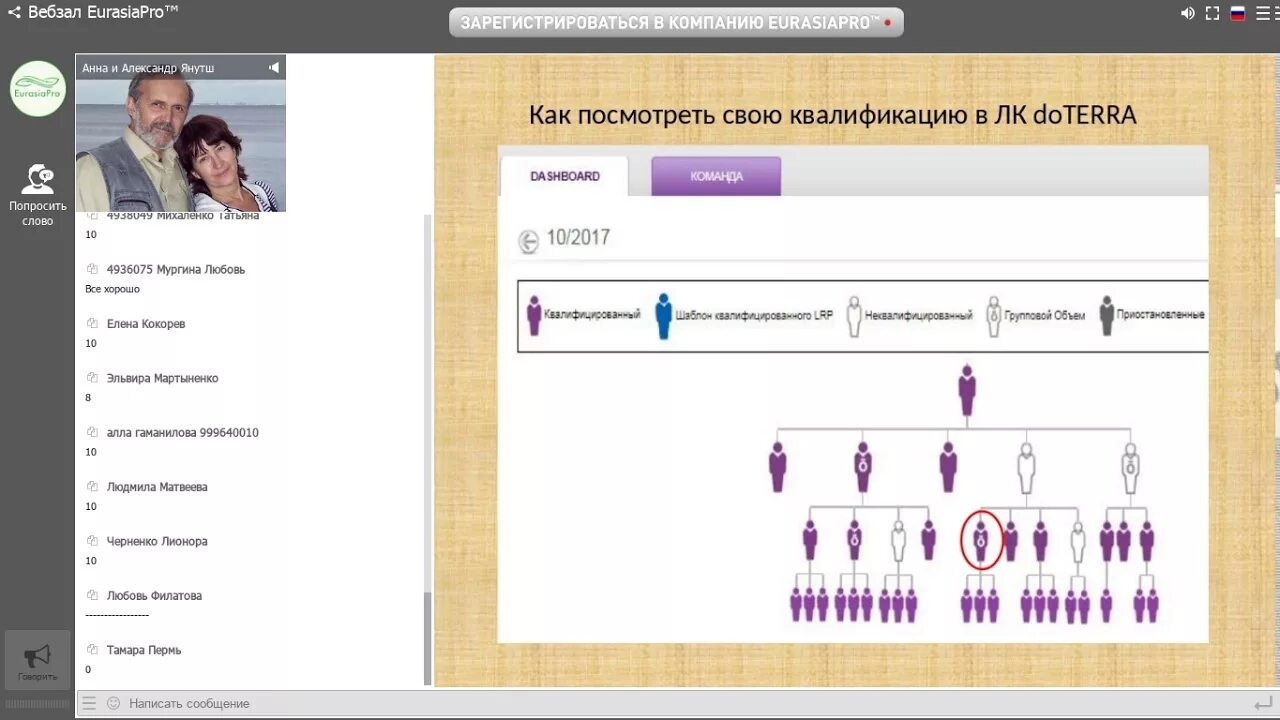Click the Неквалифицированный white legend figure
The image size is (1280, 720).
(x=853, y=316)
